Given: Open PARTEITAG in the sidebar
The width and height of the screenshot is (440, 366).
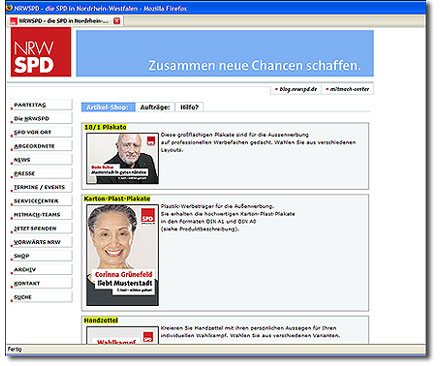Looking at the screenshot, I should point(41,105).
